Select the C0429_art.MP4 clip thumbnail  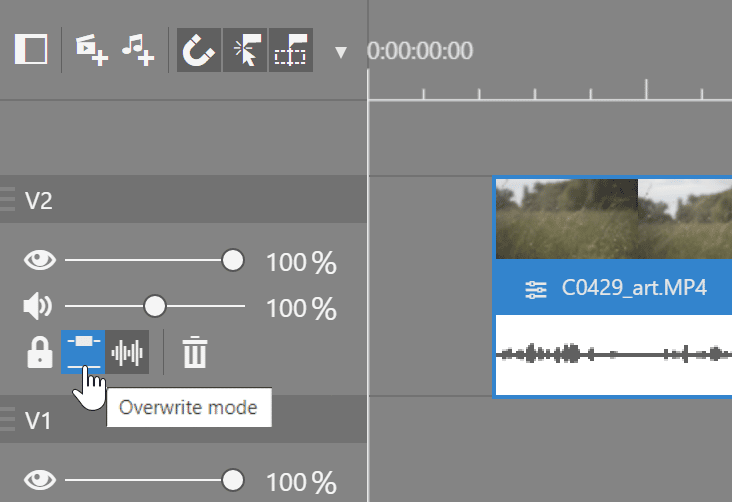click(610, 218)
